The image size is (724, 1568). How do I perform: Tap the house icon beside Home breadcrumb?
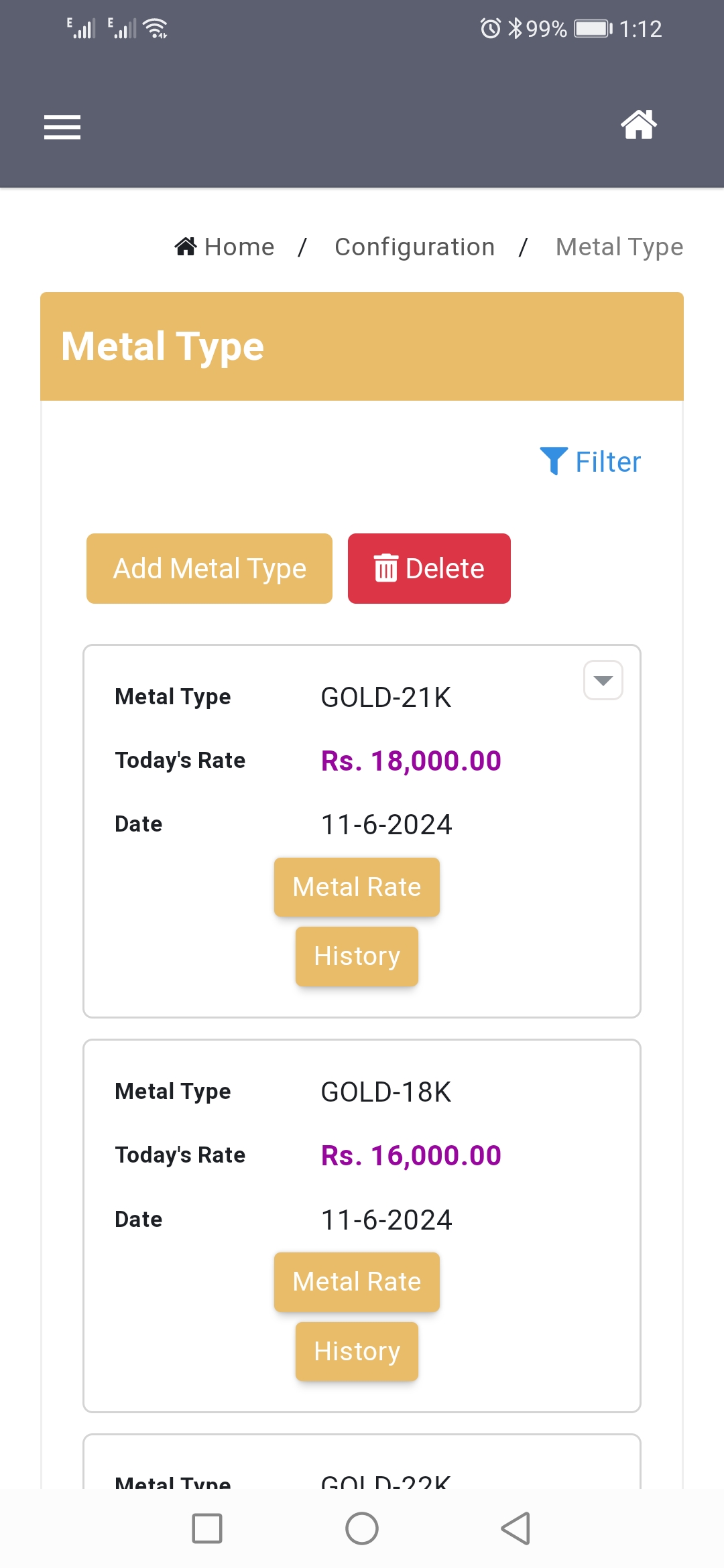pos(186,247)
